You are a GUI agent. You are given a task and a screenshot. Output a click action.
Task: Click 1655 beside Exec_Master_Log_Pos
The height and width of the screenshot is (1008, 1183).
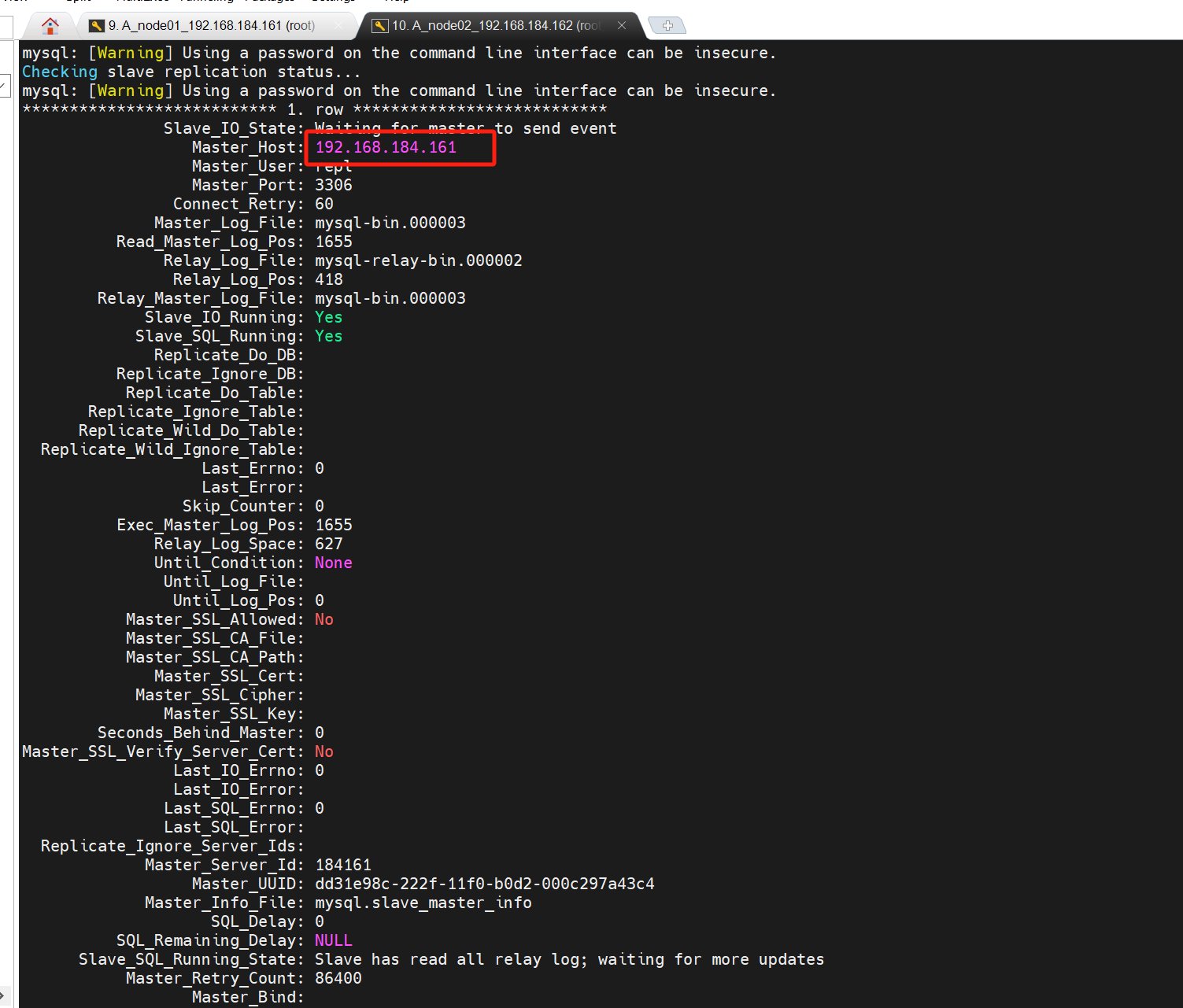coord(334,525)
